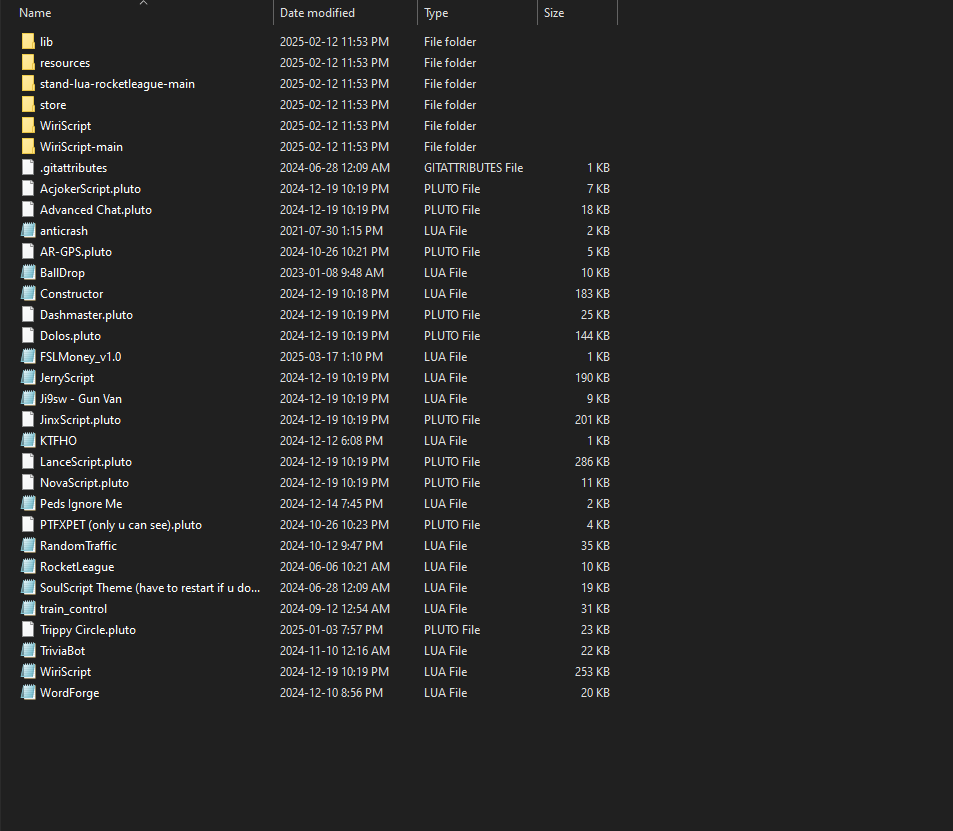
Task: Select the JinxScript.pluto file name
Action: (x=80, y=419)
